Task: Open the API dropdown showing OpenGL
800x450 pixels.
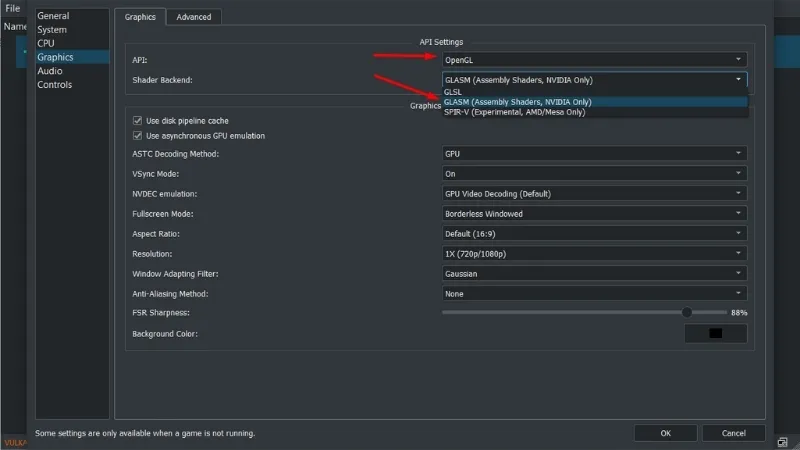Action: pos(594,60)
